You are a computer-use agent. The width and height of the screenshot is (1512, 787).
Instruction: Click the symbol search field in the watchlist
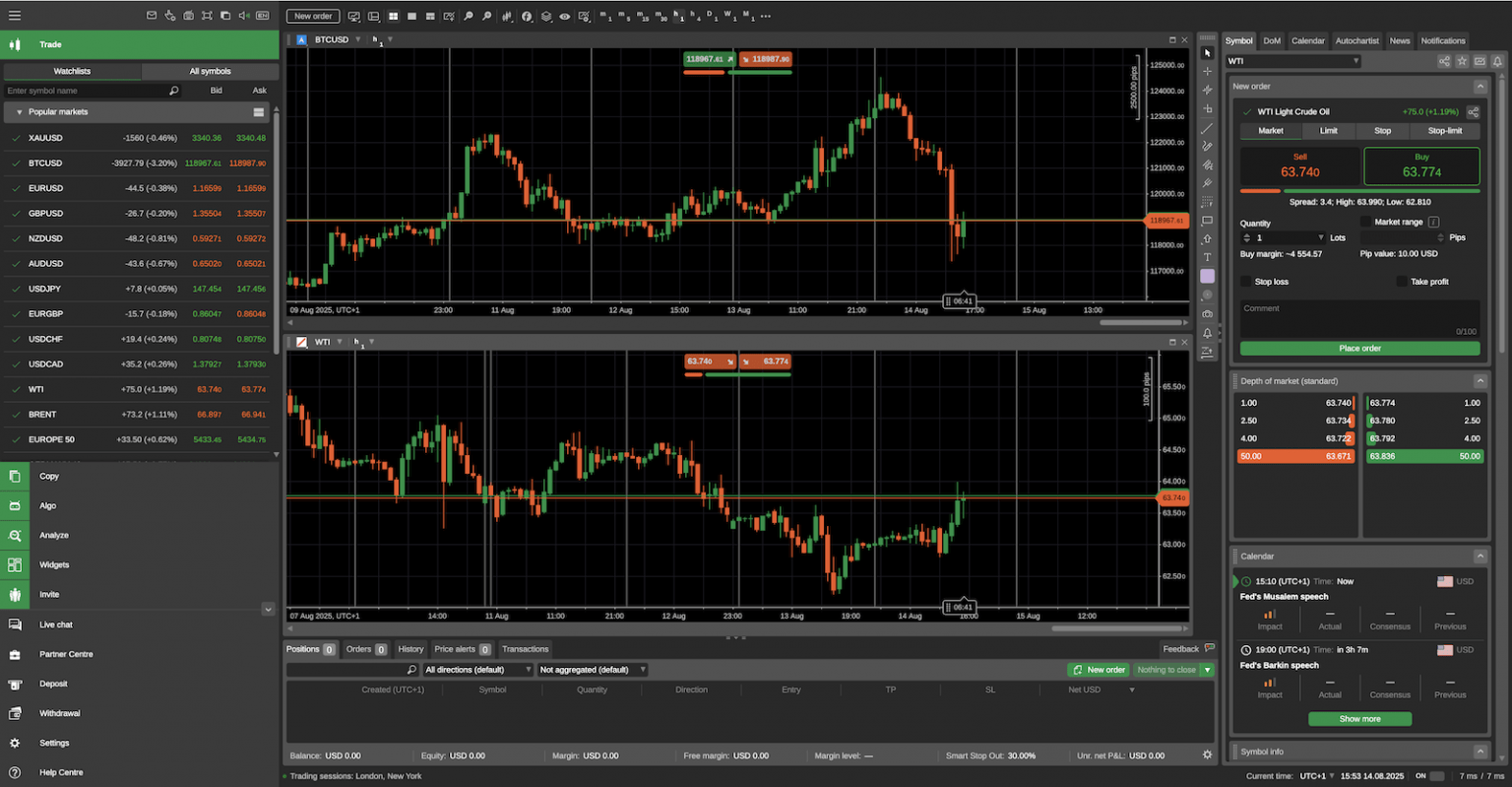pyautogui.click(x=94, y=90)
